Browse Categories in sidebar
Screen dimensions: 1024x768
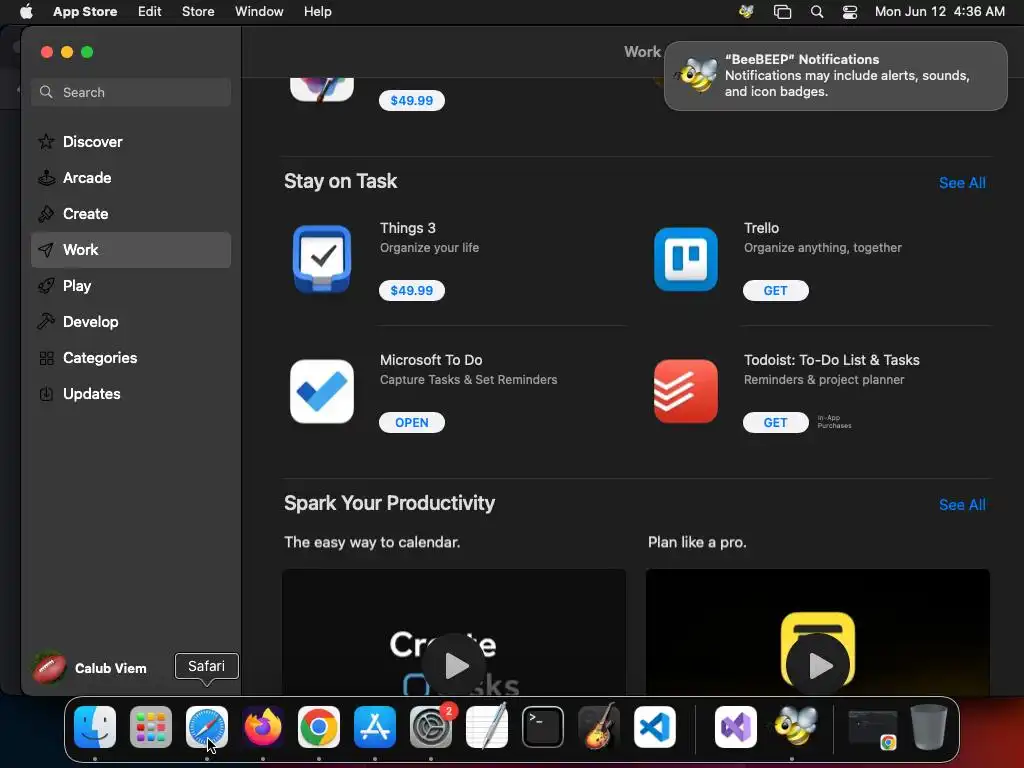131,358
